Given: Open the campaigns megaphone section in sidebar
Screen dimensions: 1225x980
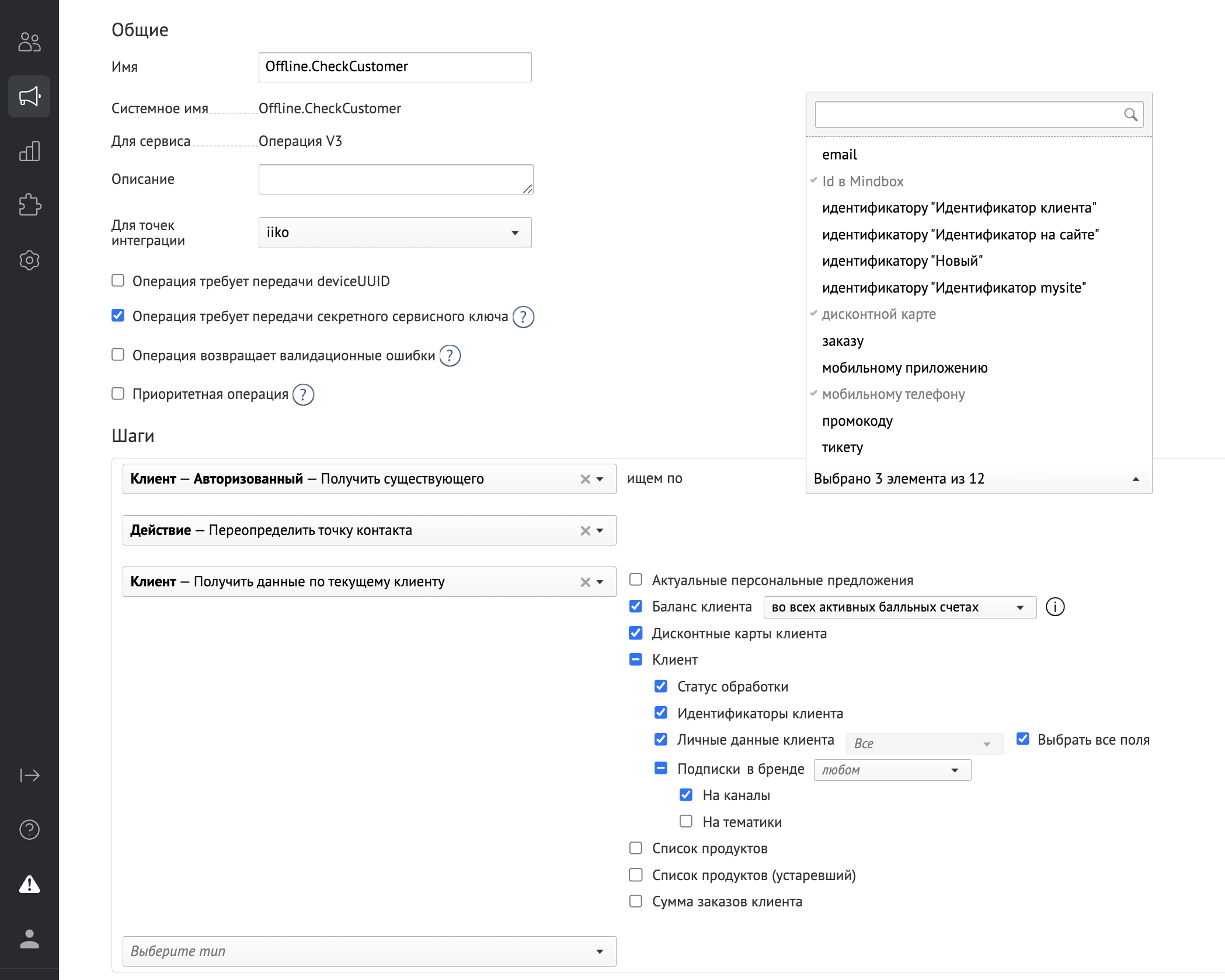Looking at the screenshot, I should tap(29, 96).
